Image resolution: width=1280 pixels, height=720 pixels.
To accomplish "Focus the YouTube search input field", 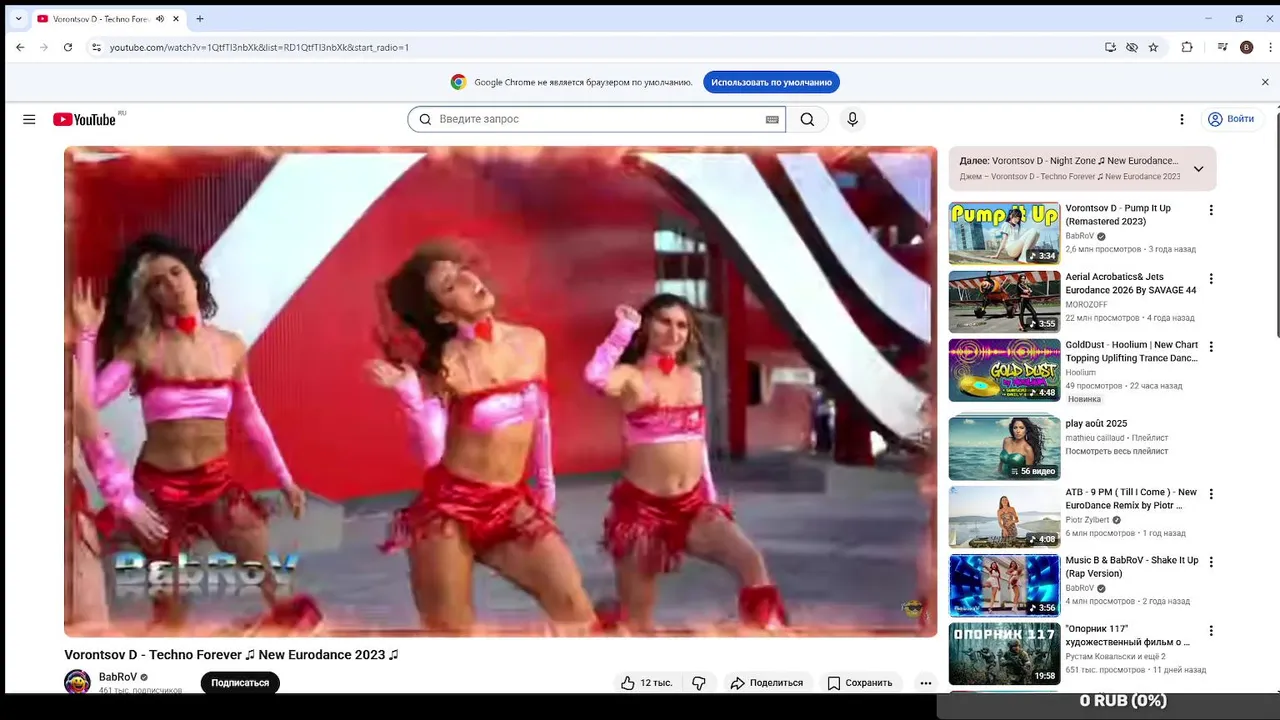I will (597, 119).
